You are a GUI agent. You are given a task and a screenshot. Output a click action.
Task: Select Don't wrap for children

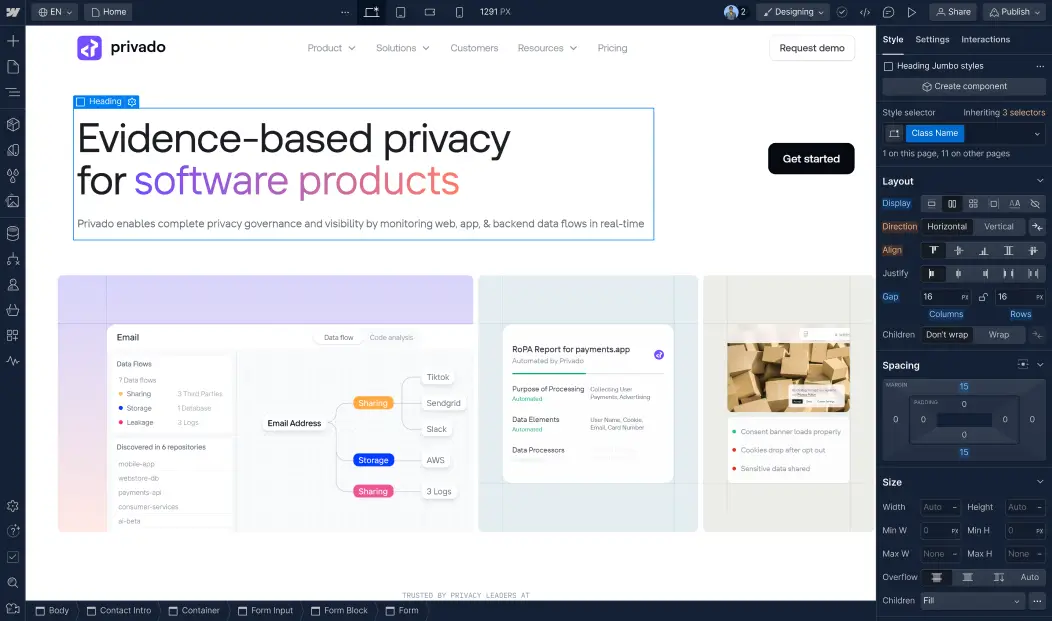coord(947,335)
